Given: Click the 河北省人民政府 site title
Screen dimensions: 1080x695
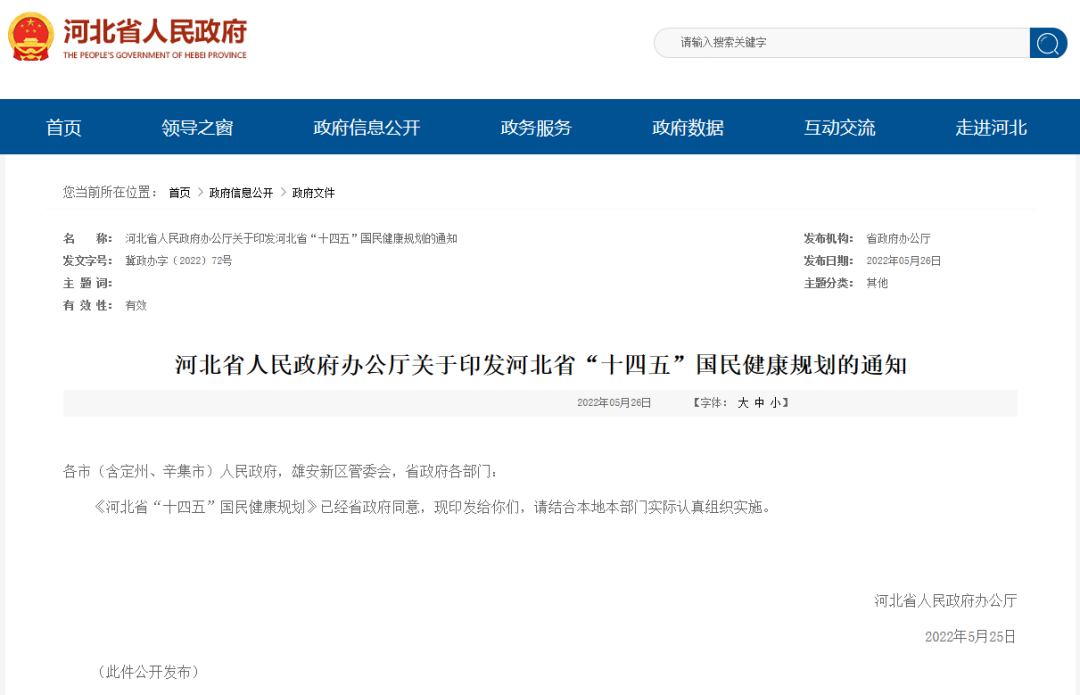Looking at the screenshot, I should click(155, 31).
